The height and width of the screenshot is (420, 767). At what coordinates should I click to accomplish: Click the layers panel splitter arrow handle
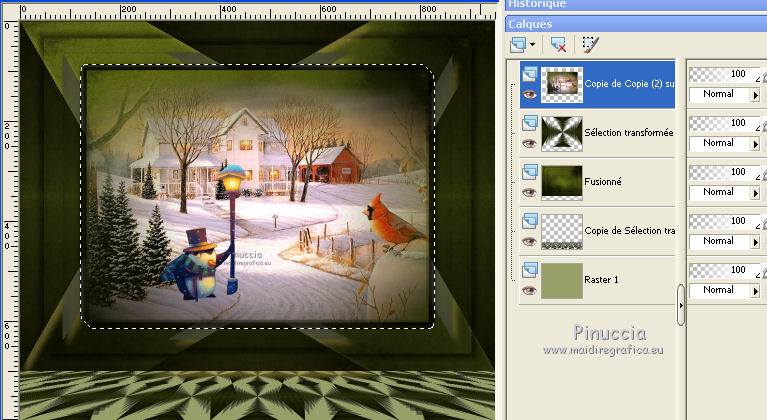coord(680,306)
